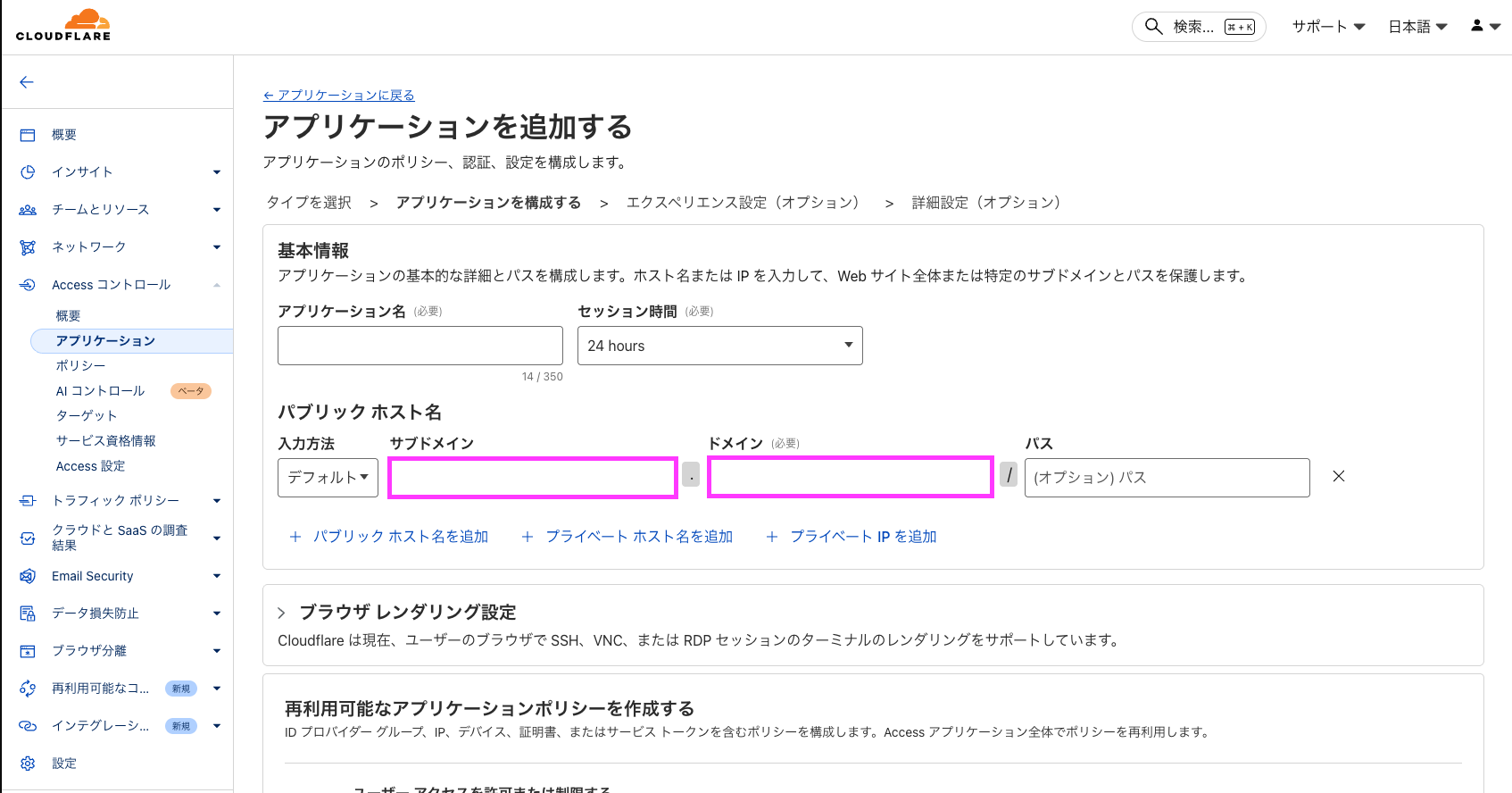Click プライベート IP を追加 link
1512x793 pixels.
tap(863, 537)
